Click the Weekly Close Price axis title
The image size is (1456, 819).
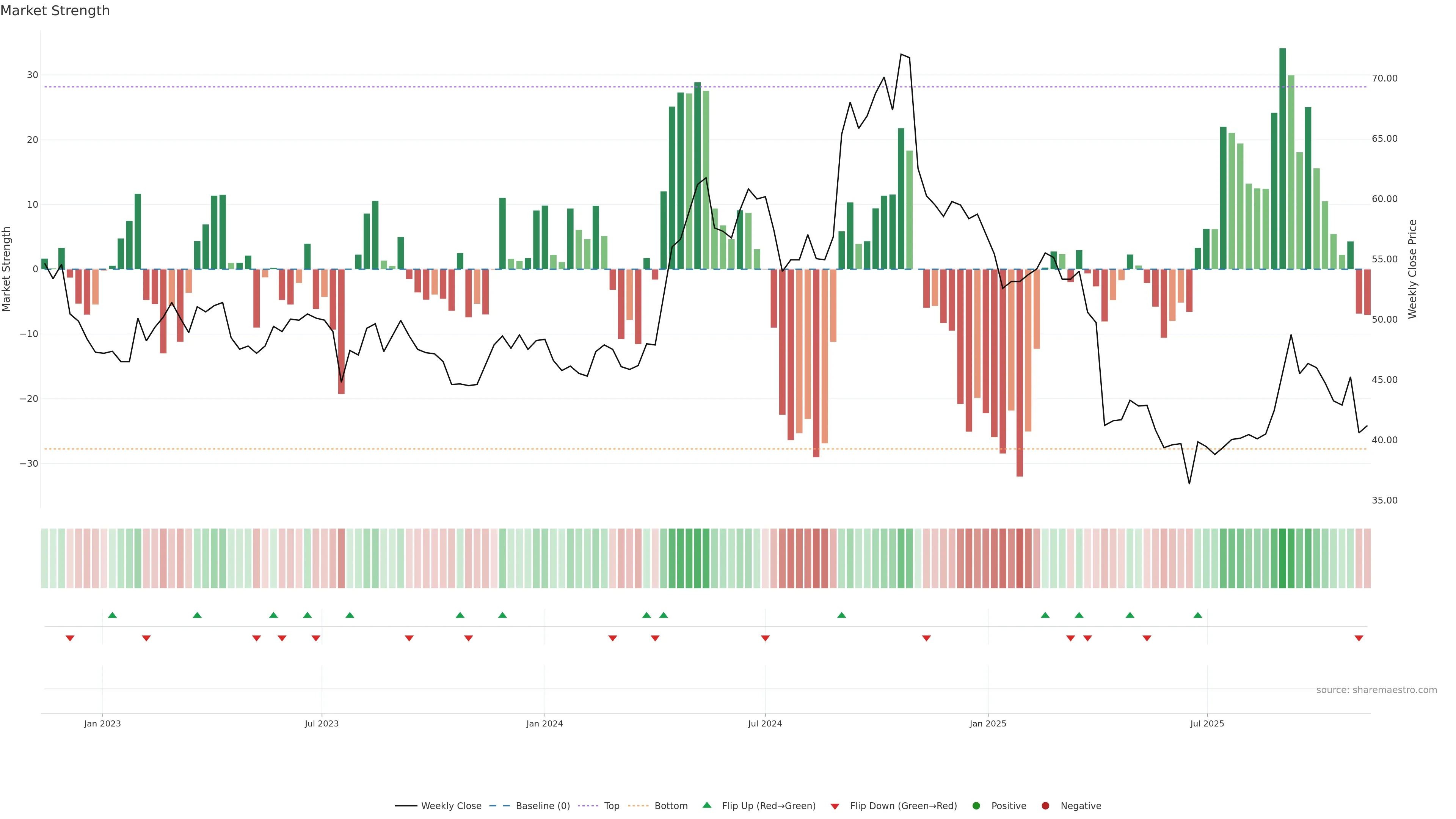(1412, 269)
